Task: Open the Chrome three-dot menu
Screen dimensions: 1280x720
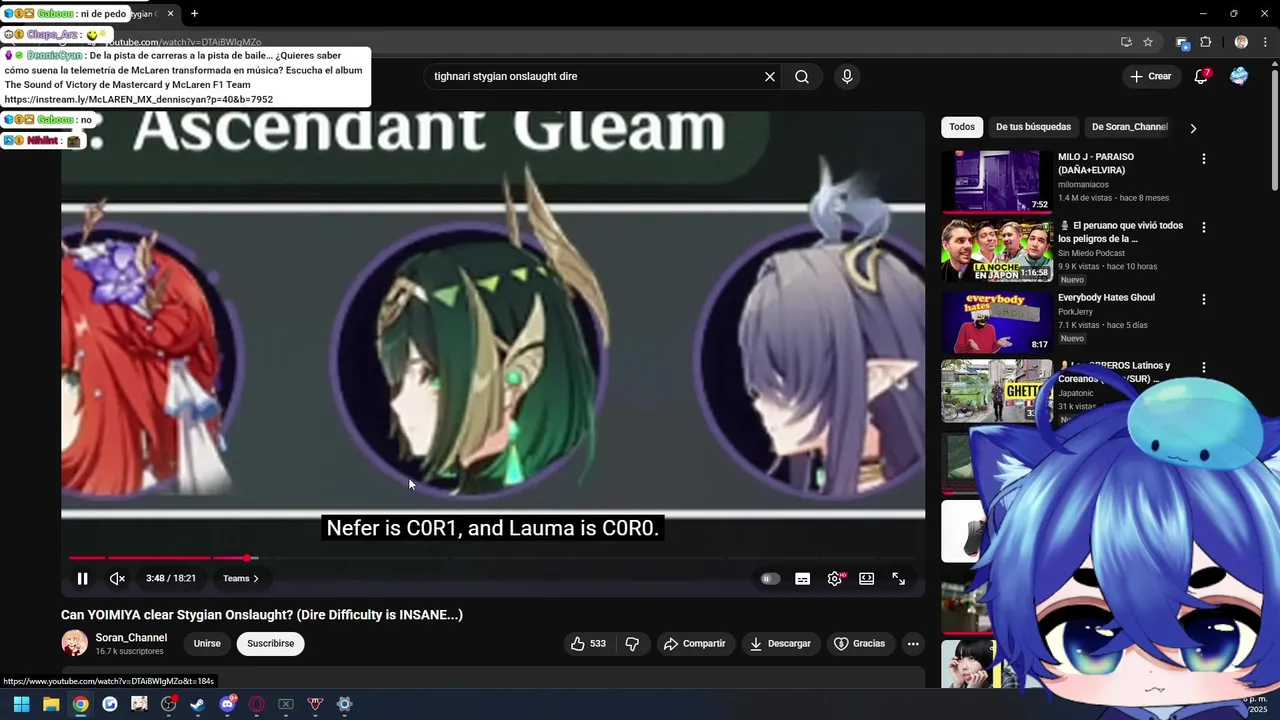Action: coord(1264,42)
